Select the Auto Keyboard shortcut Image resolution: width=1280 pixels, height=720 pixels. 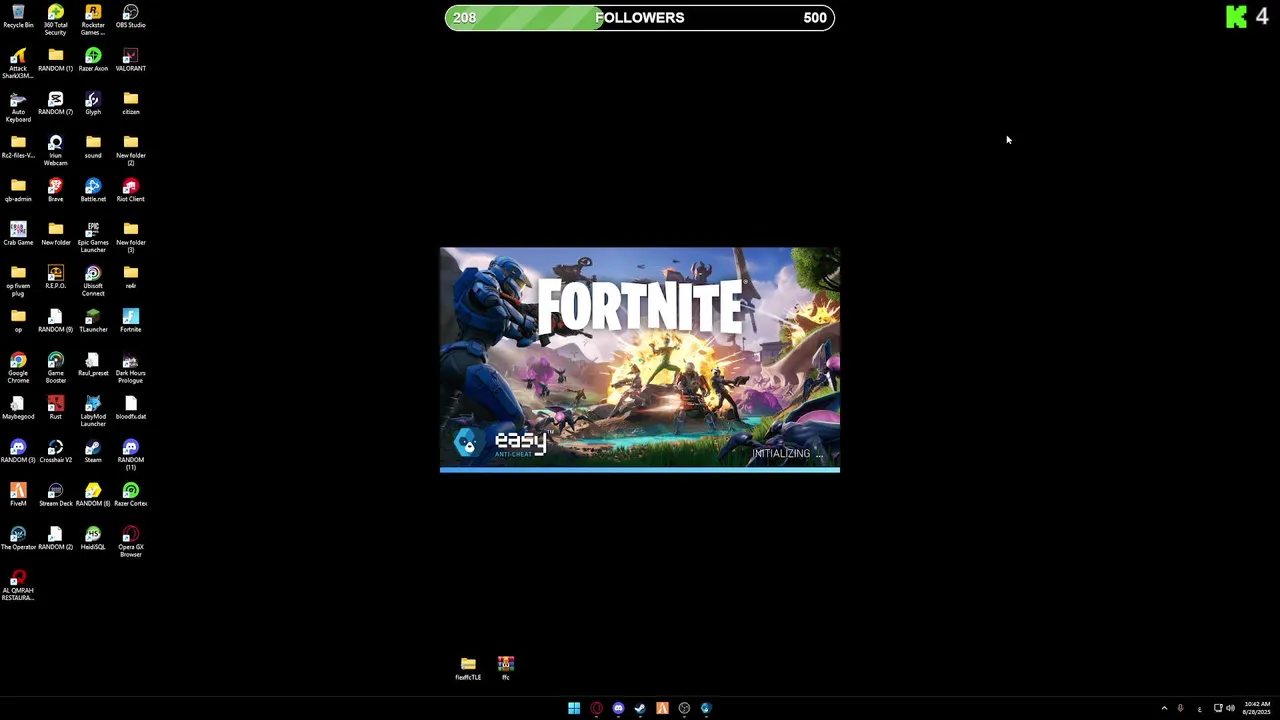(x=18, y=107)
